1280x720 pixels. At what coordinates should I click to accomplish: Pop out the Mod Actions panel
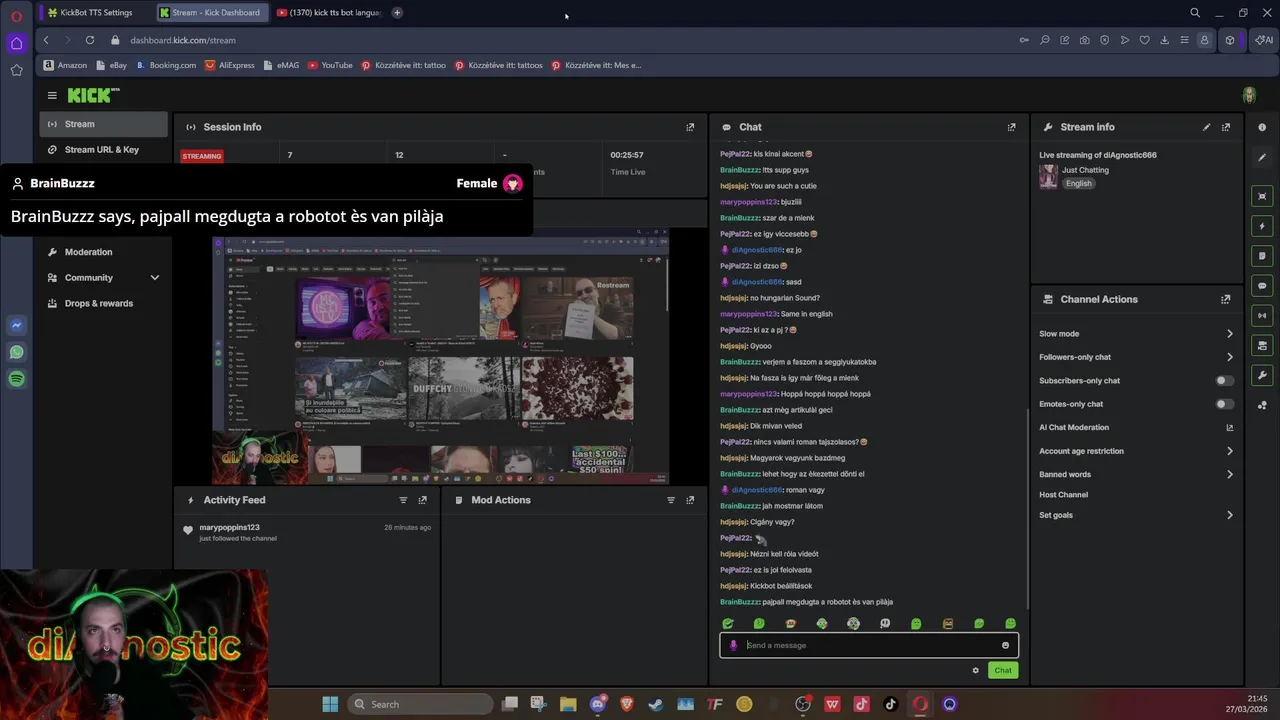coord(690,500)
